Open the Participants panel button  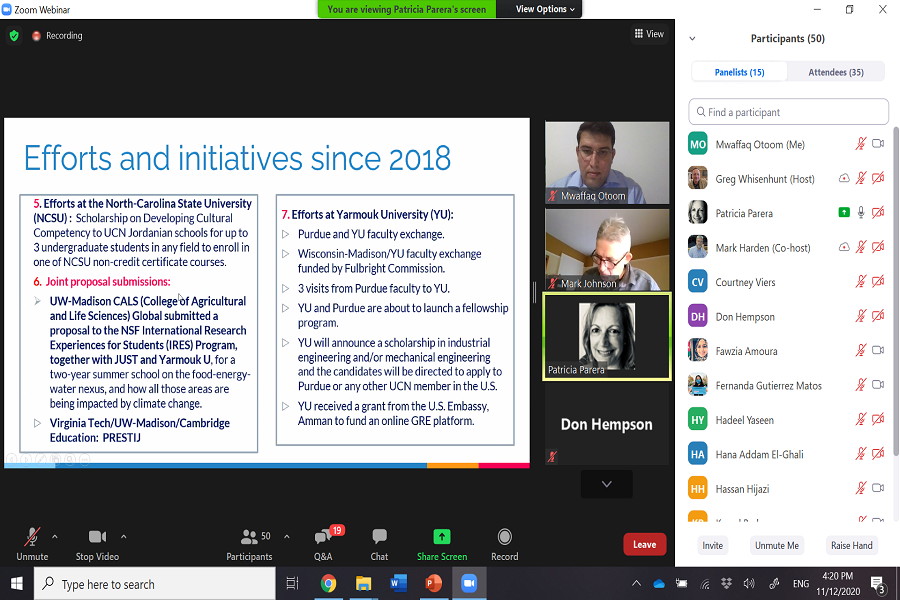point(249,544)
